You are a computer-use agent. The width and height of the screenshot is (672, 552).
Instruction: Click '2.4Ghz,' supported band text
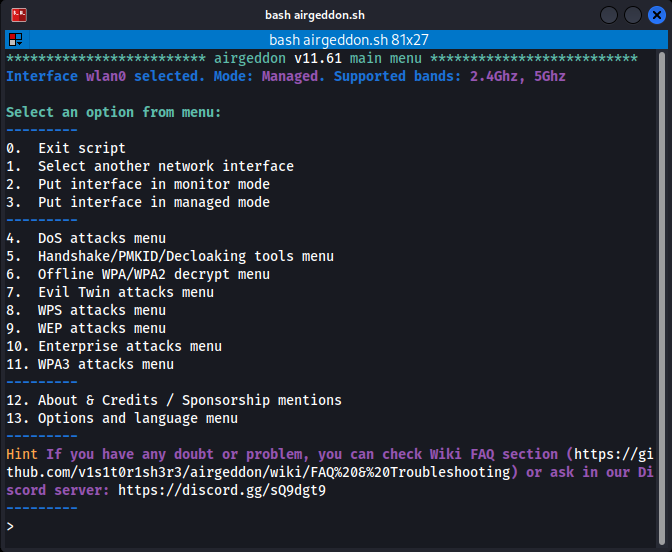(x=498, y=76)
